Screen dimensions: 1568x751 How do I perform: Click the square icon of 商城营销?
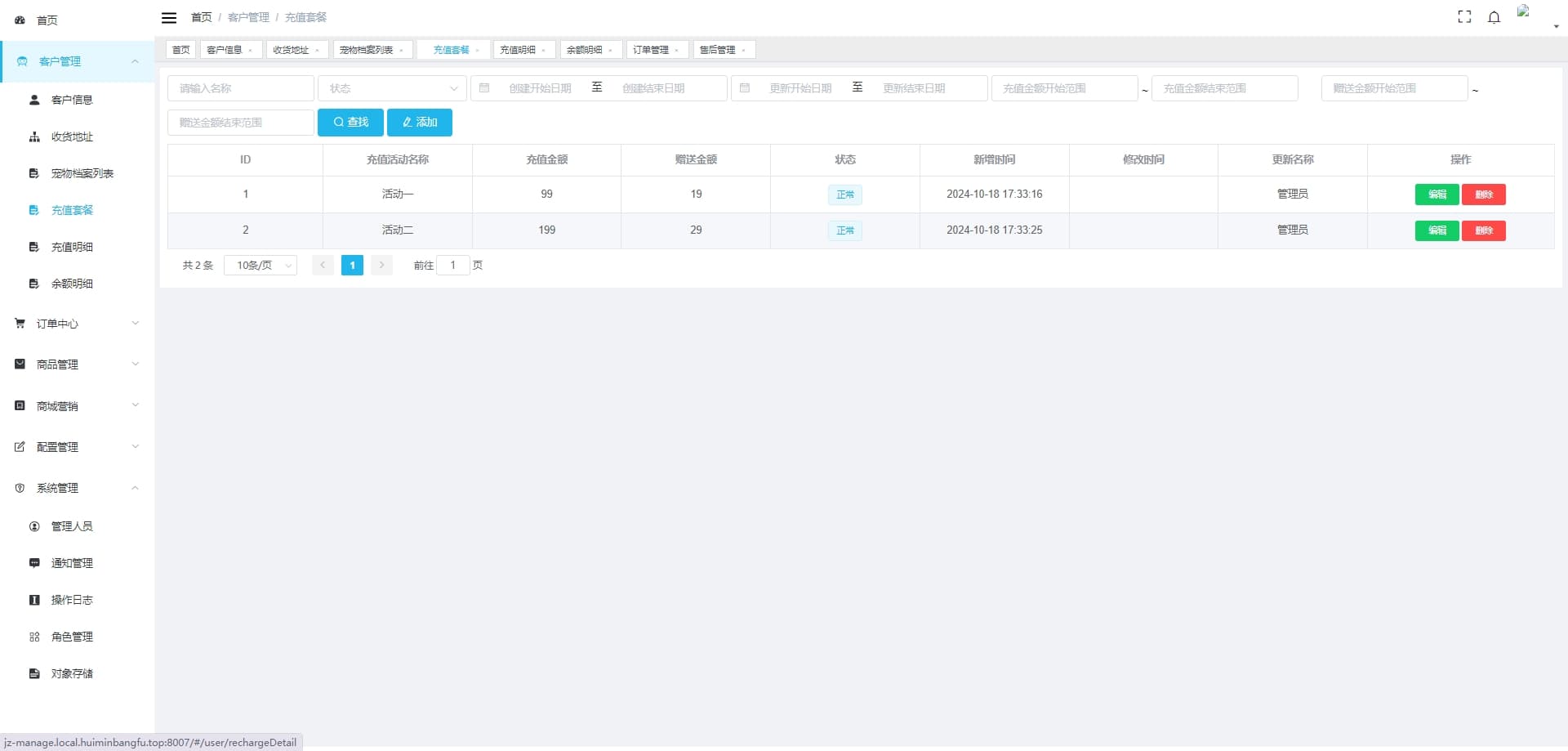[20, 405]
